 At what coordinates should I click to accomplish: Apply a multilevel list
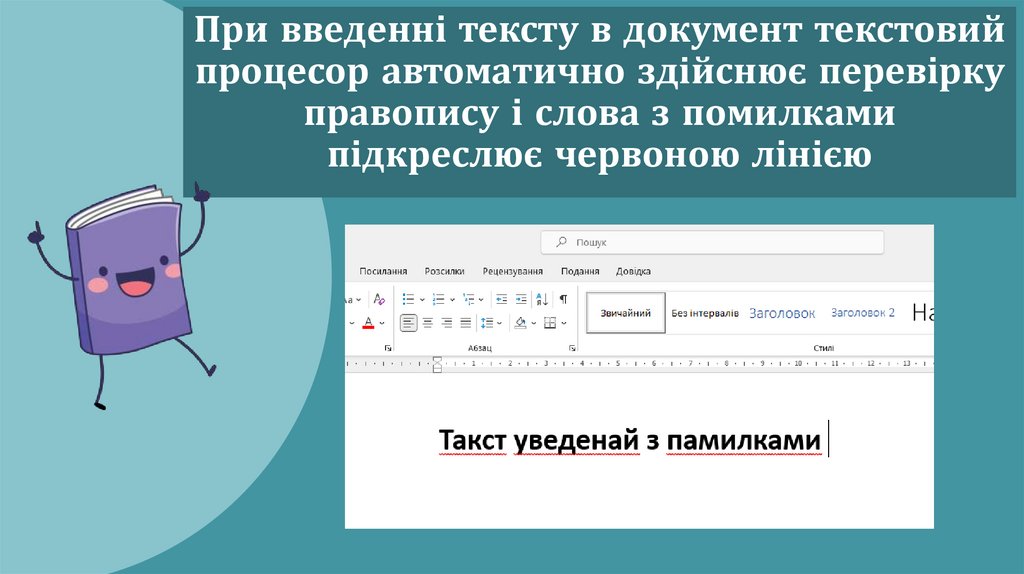tap(468, 299)
